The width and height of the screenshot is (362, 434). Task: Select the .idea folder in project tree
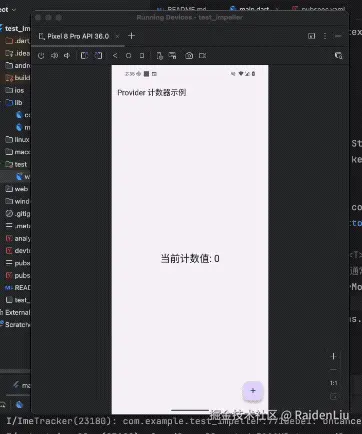point(18,53)
